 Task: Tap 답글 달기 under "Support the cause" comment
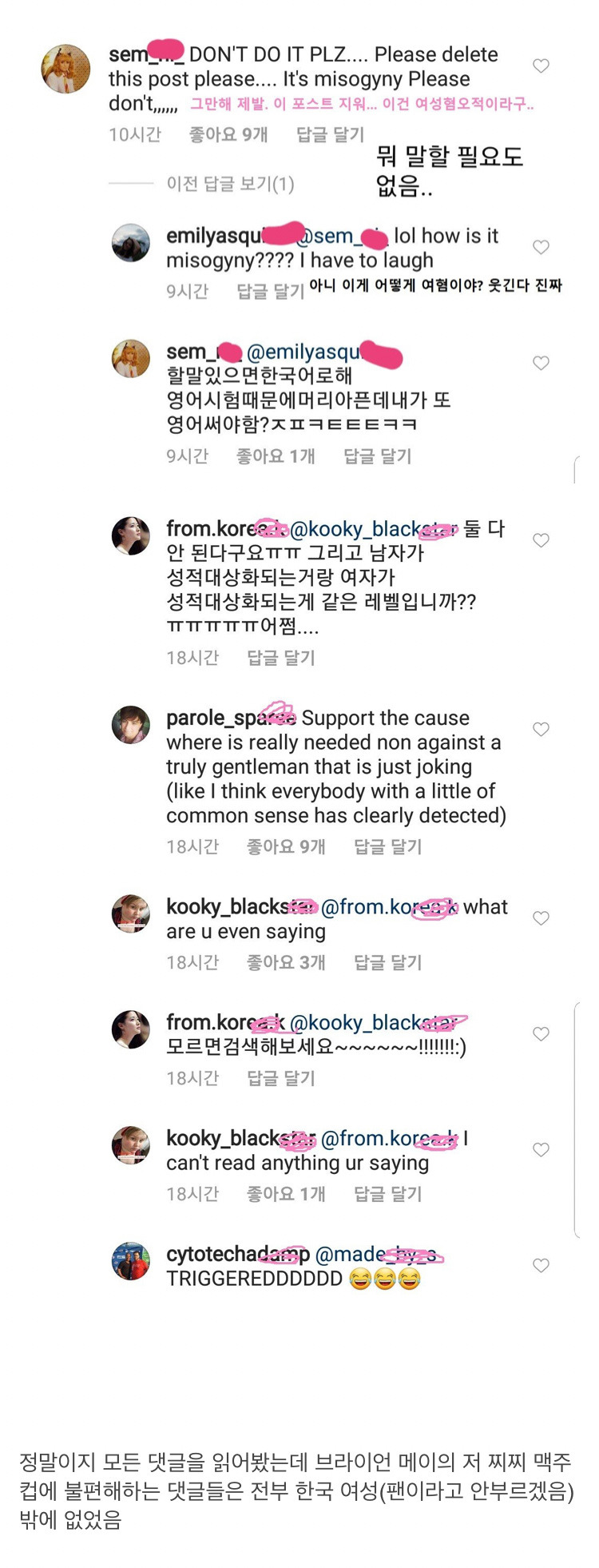pyautogui.click(x=387, y=847)
